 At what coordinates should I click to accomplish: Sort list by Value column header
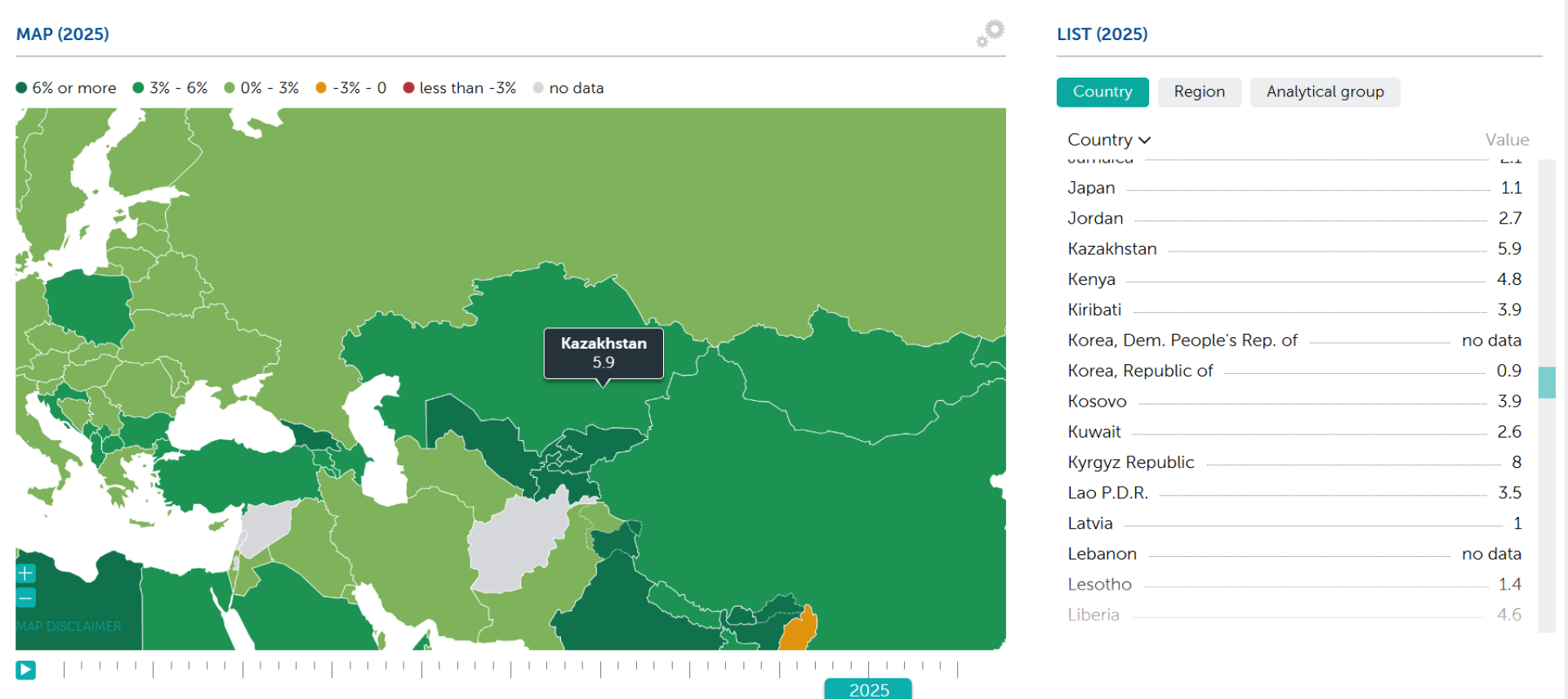(x=1506, y=140)
